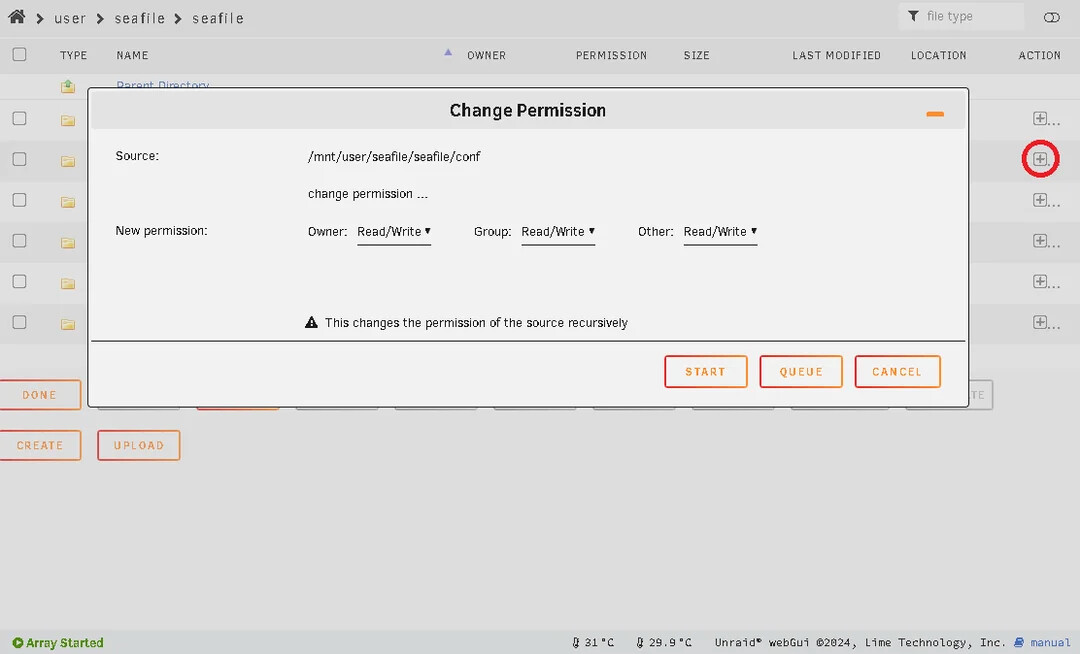Click the first row's folder icon
Screen dimensions: 1080x654
point(68,120)
